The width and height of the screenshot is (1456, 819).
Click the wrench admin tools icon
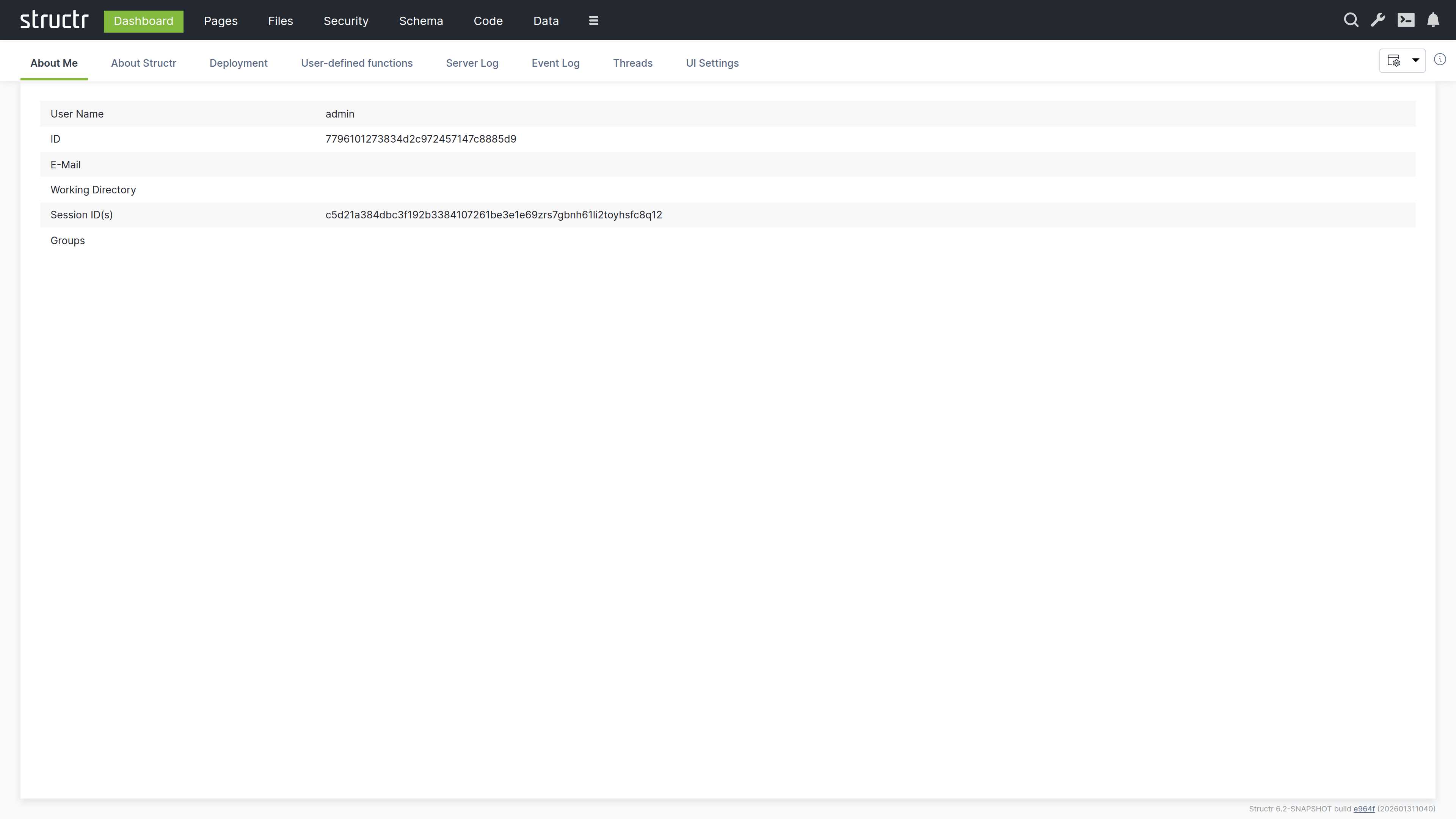click(x=1378, y=20)
